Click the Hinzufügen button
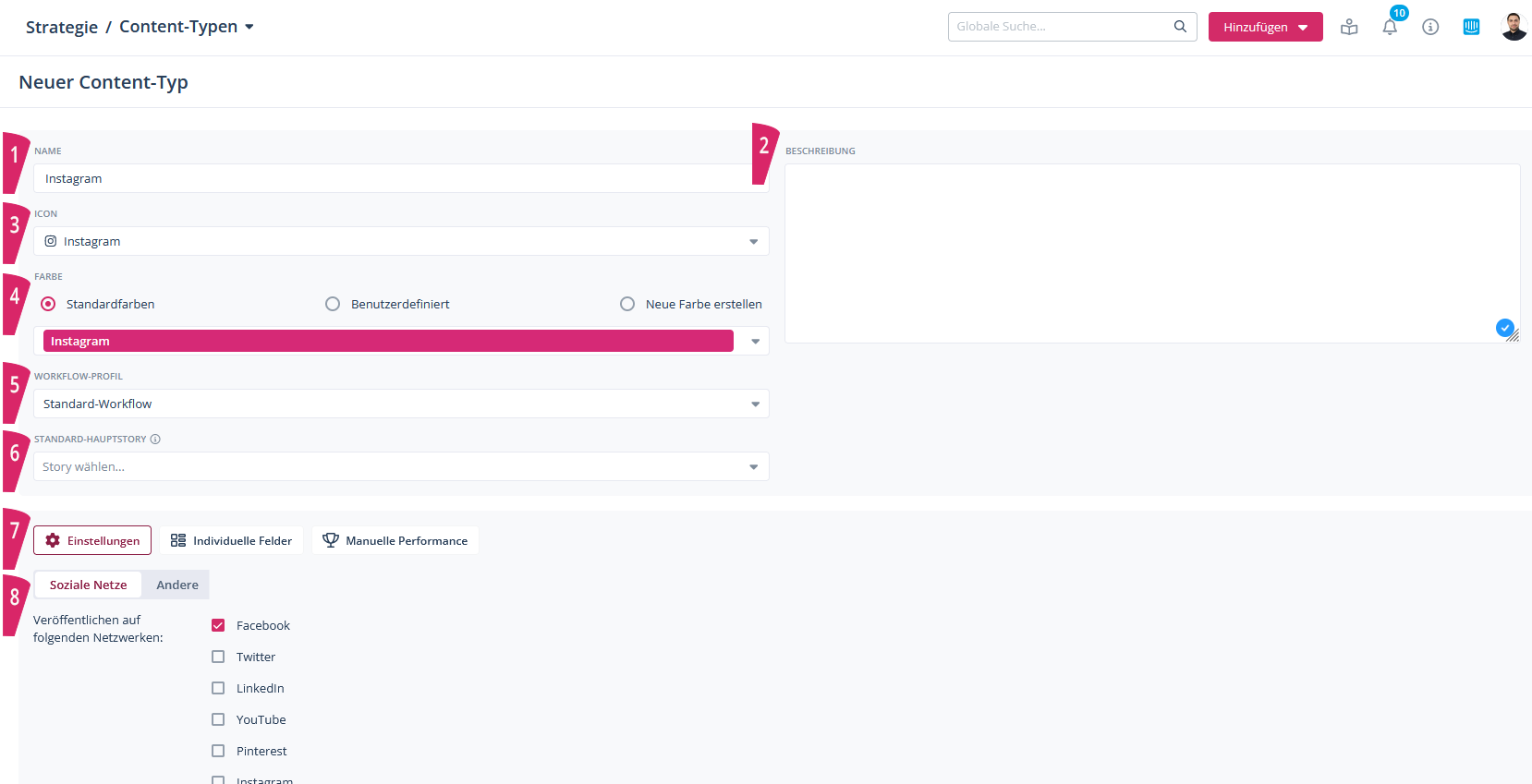Image resolution: width=1532 pixels, height=784 pixels. tap(1264, 27)
